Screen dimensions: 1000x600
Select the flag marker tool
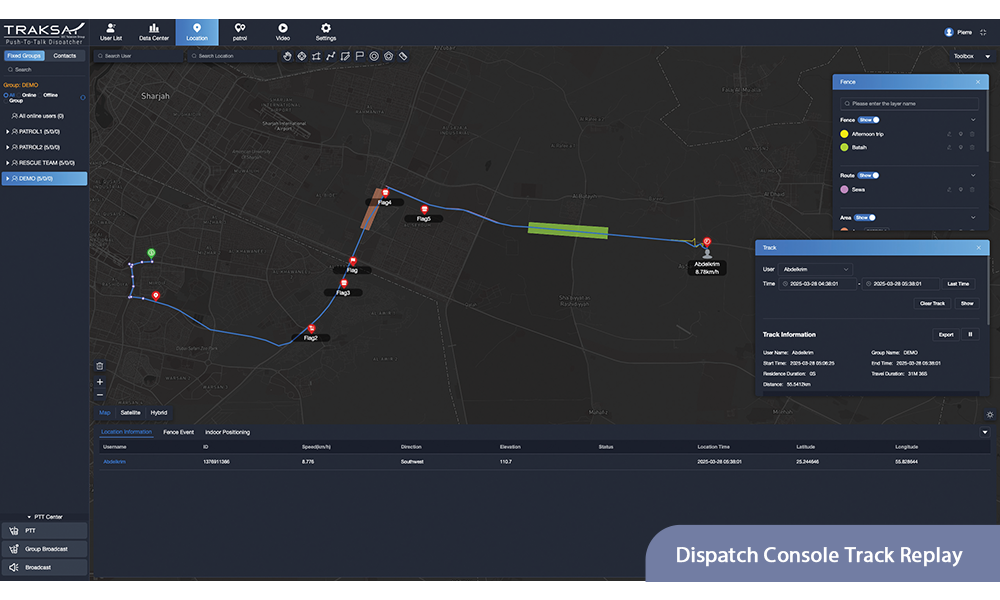click(x=359, y=56)
